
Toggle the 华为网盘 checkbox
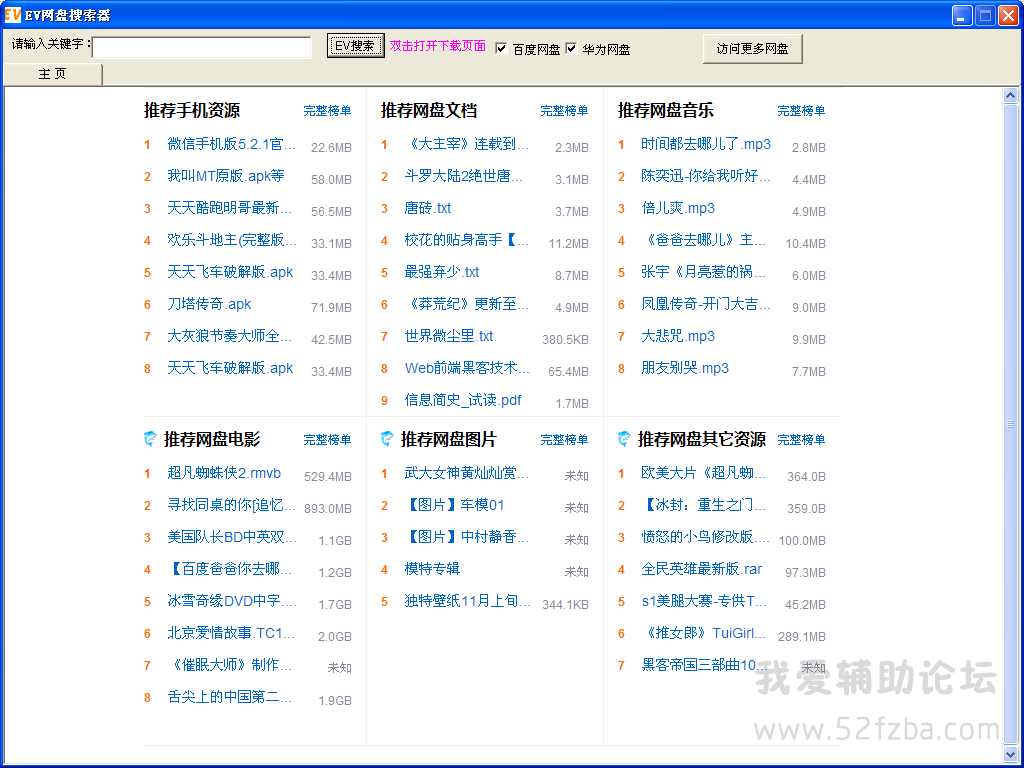point(572,48)
